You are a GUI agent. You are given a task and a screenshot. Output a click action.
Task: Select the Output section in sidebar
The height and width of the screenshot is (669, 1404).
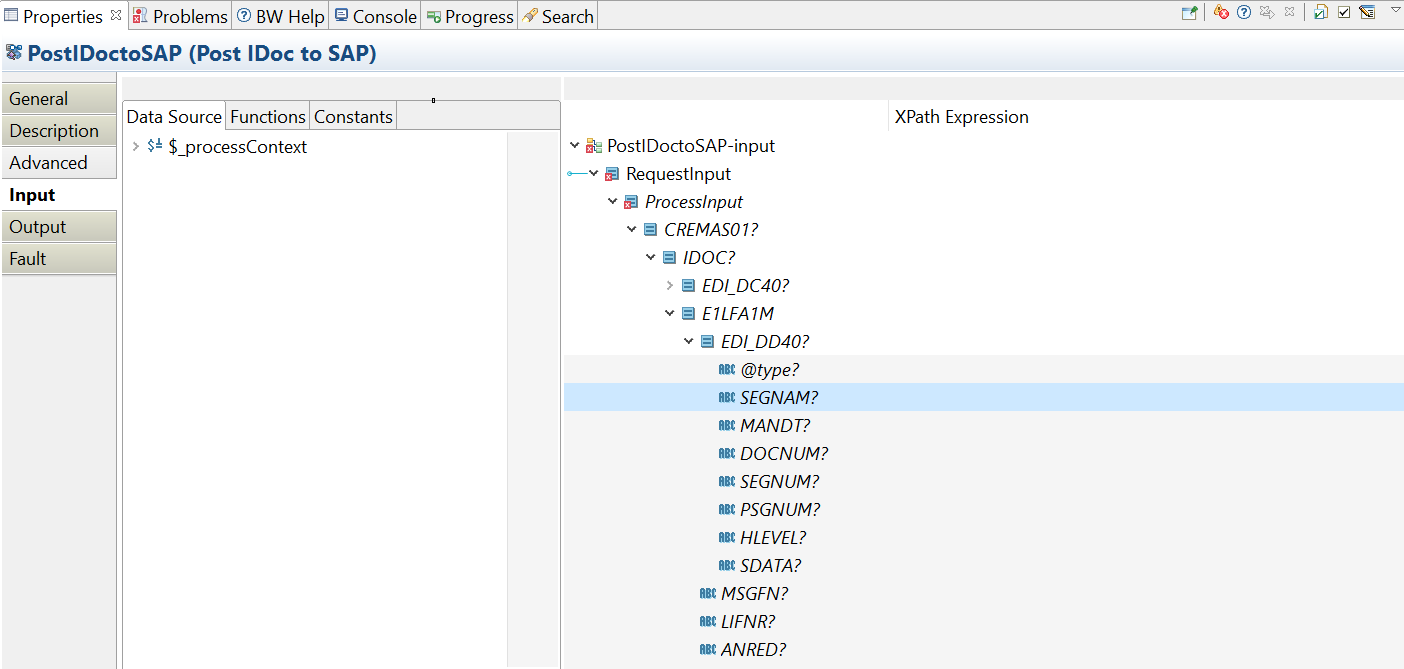click(x=38, y=227)
